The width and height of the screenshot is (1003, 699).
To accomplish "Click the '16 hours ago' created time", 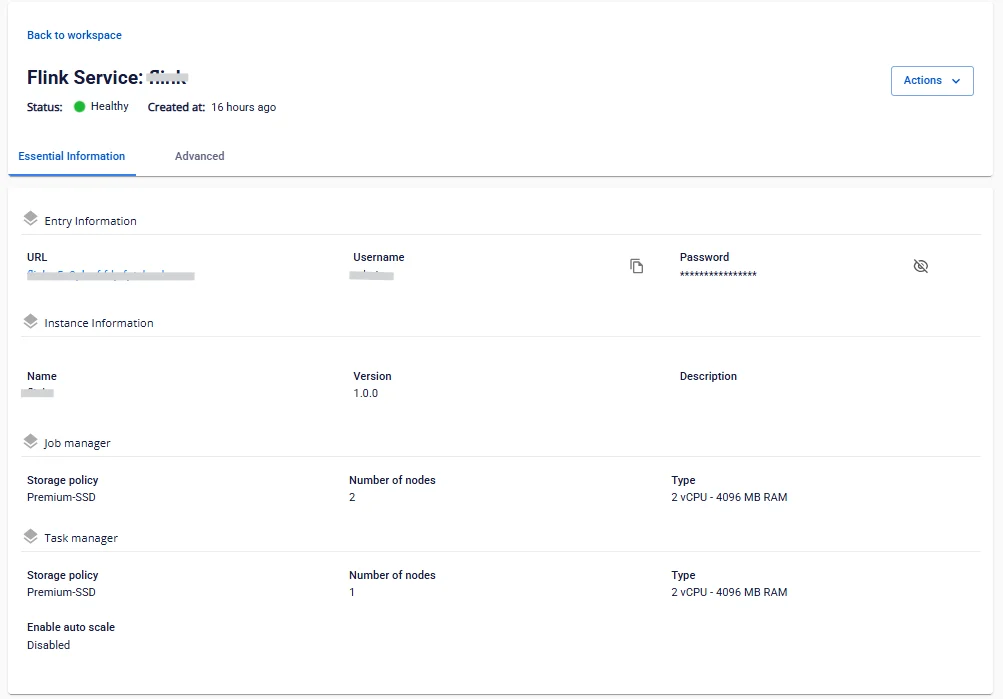I will click(244, 107).
